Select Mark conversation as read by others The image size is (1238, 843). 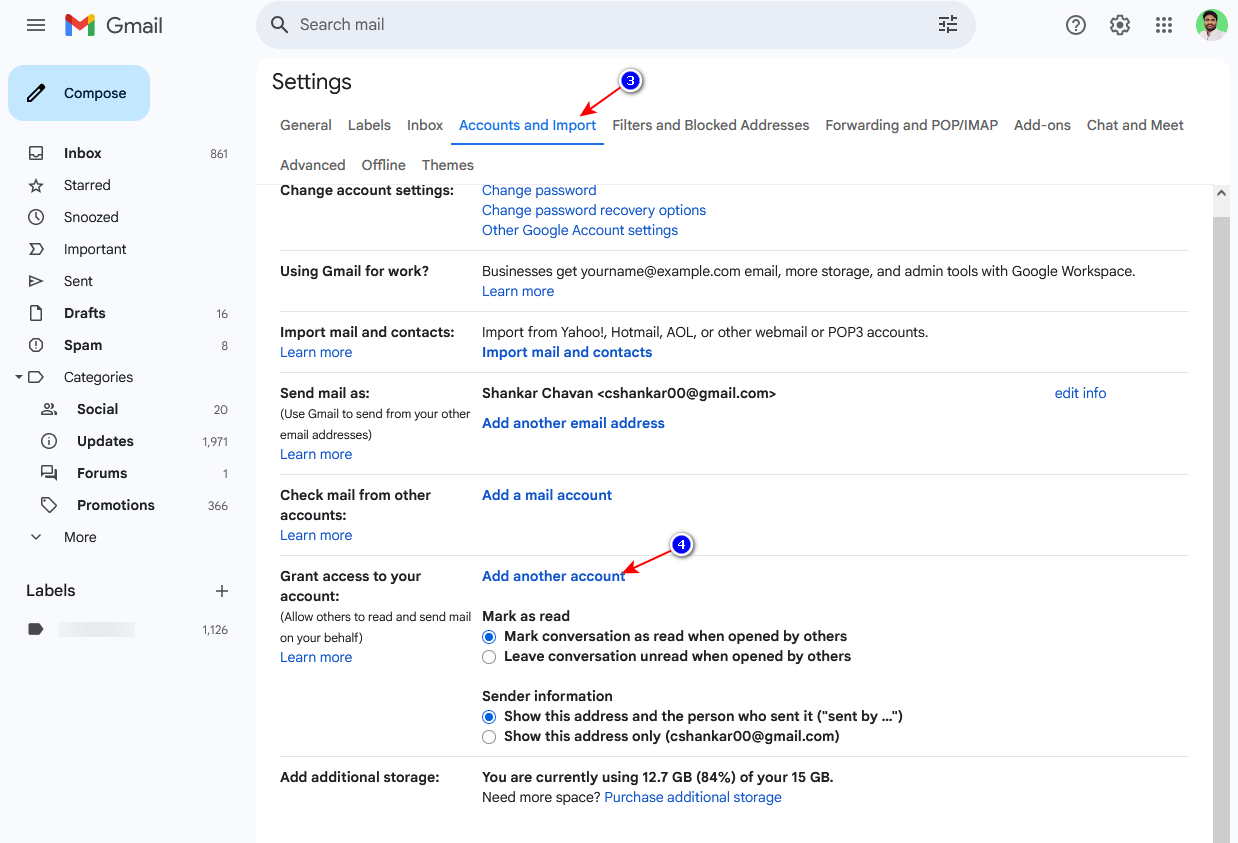point(489,637)
